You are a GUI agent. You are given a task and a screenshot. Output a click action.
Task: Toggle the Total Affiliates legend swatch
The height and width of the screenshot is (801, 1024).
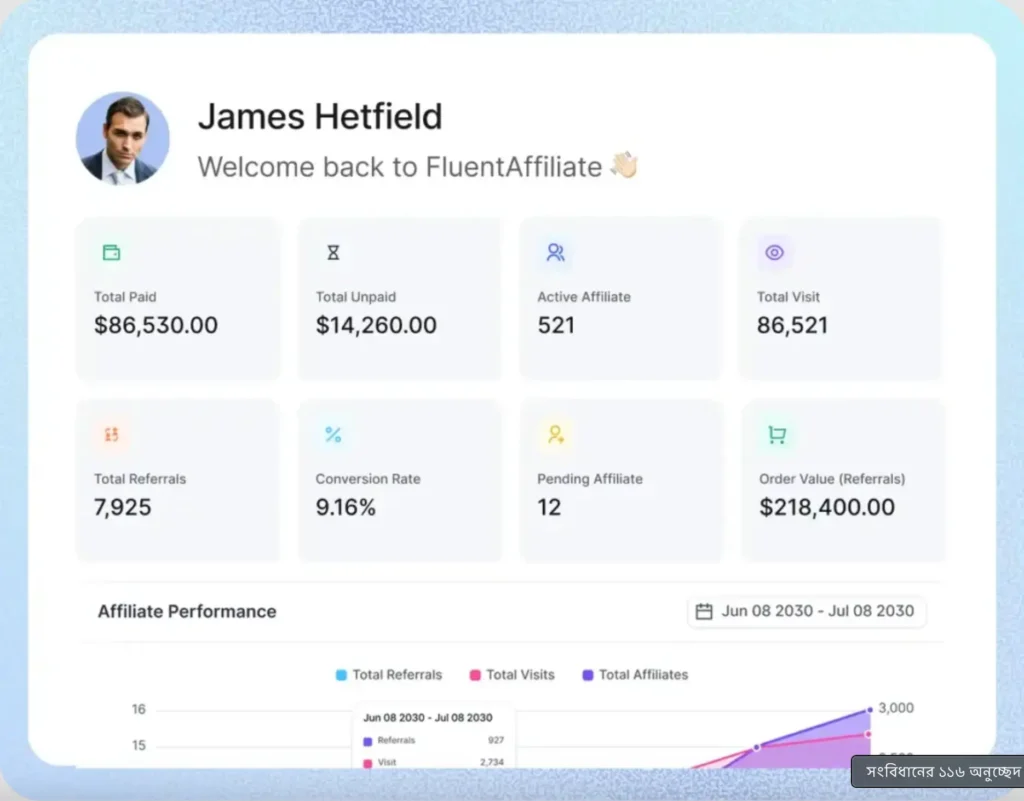point(588,675)
